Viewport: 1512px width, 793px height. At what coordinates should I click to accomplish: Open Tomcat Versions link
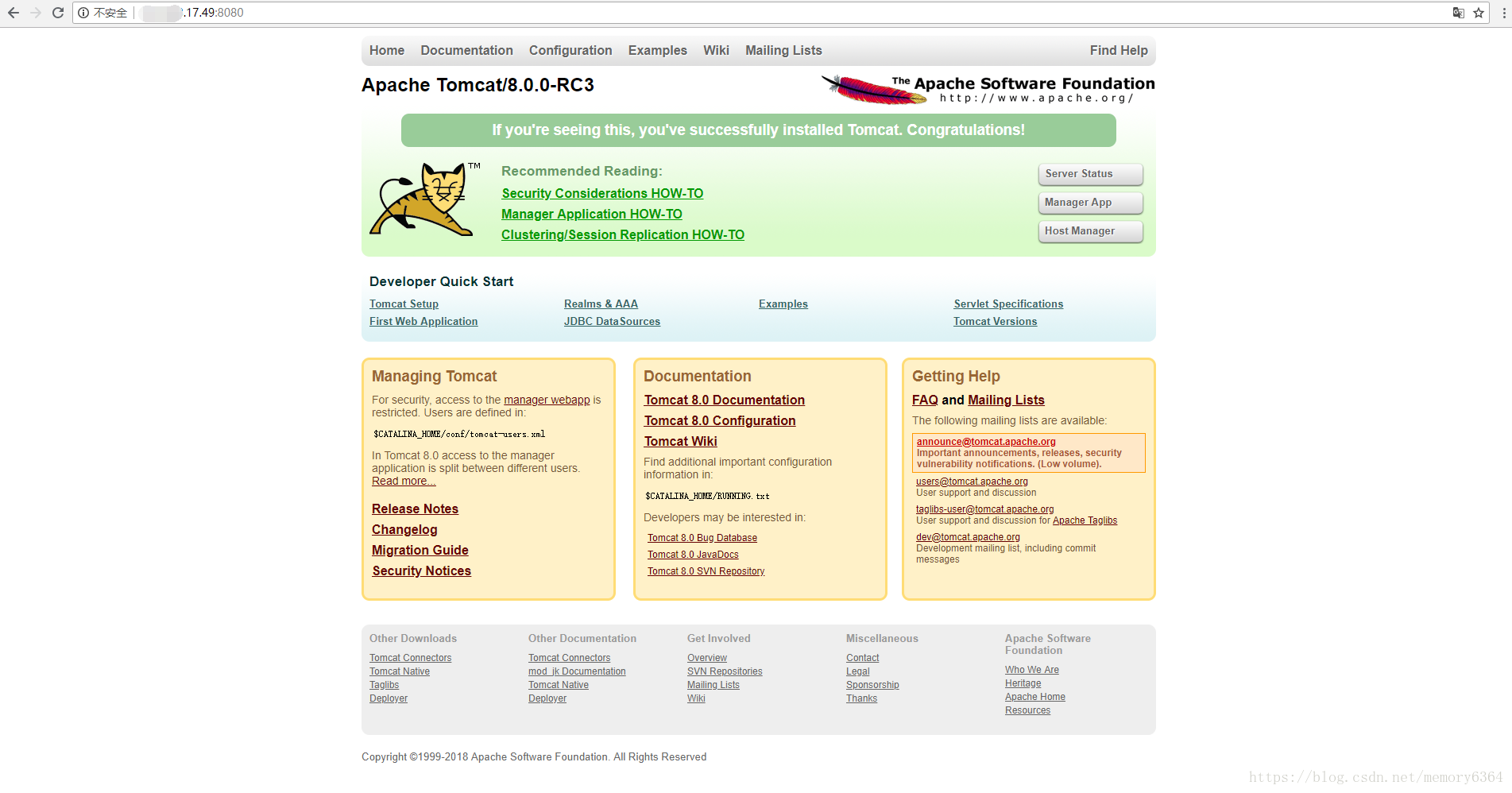click(996, 322)
